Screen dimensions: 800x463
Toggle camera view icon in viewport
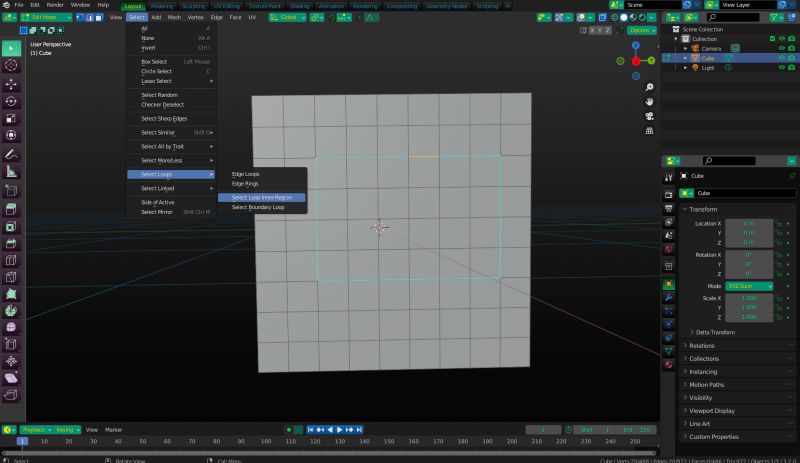tap(649, 116)
